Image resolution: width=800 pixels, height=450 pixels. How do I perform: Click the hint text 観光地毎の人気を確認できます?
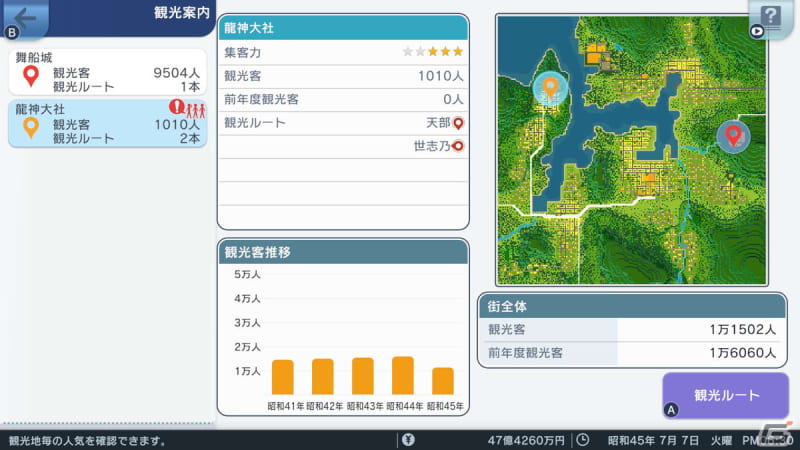pos(87,440)
